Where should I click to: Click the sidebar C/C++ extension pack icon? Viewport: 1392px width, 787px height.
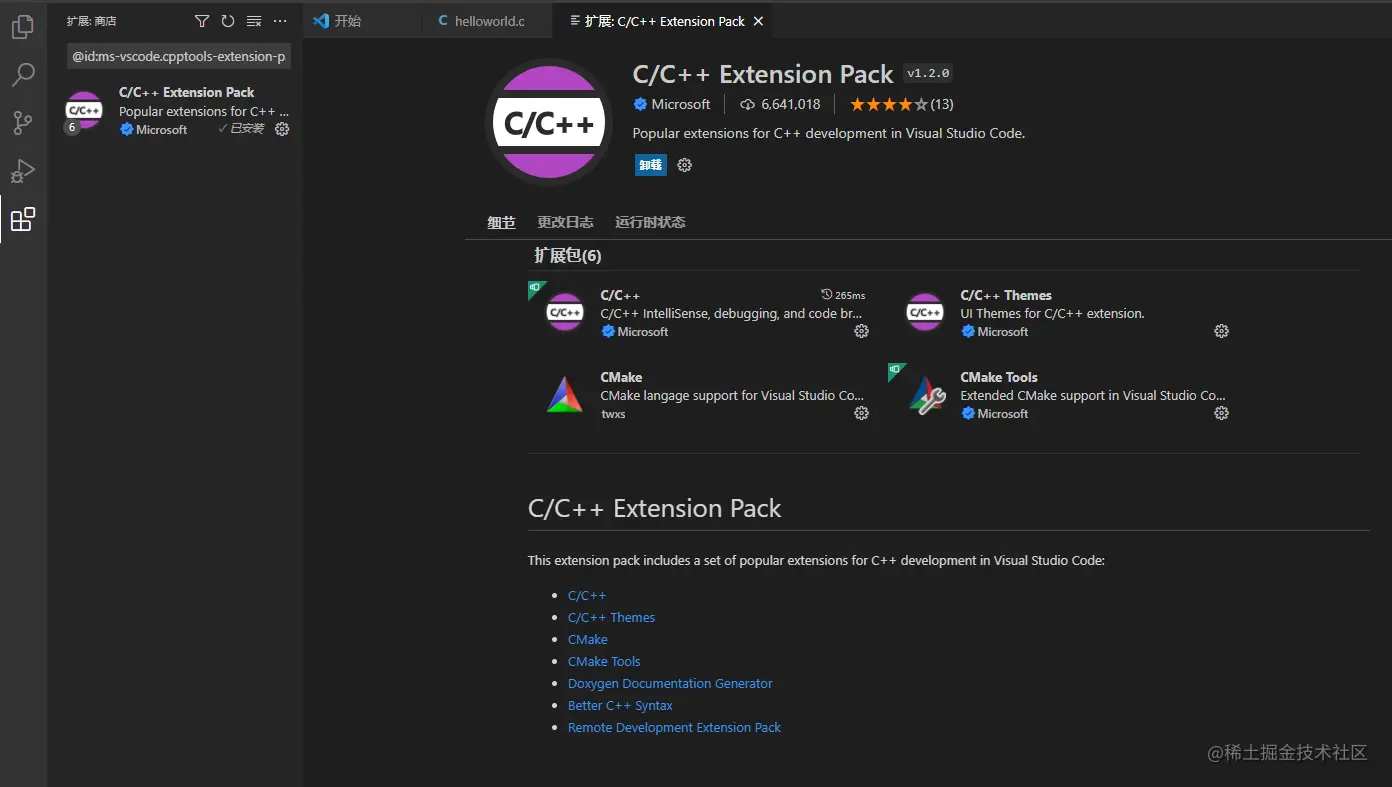coord(84,110)
